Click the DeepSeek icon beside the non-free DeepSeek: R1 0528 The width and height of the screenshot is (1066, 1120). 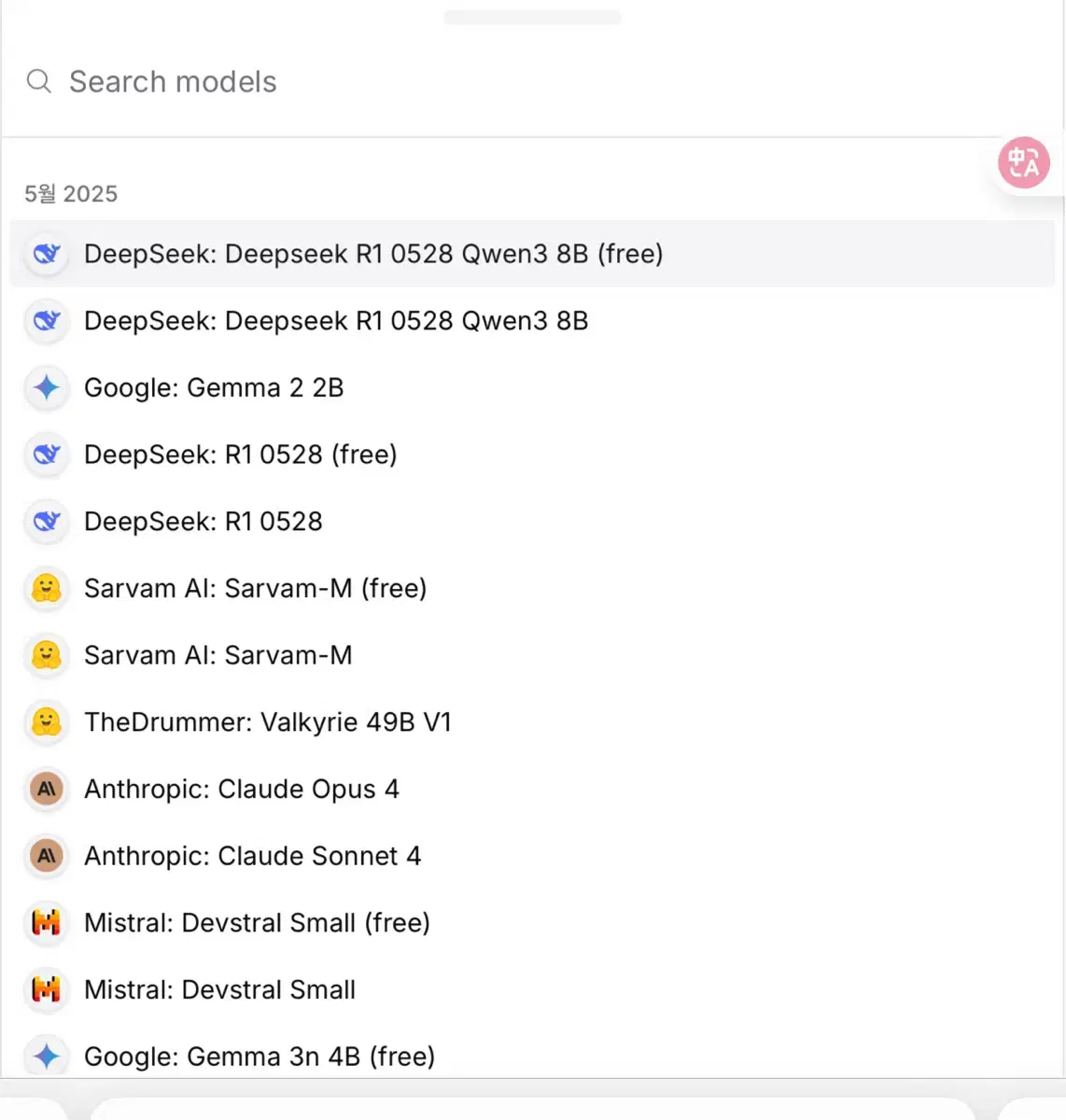coord(47,522)
